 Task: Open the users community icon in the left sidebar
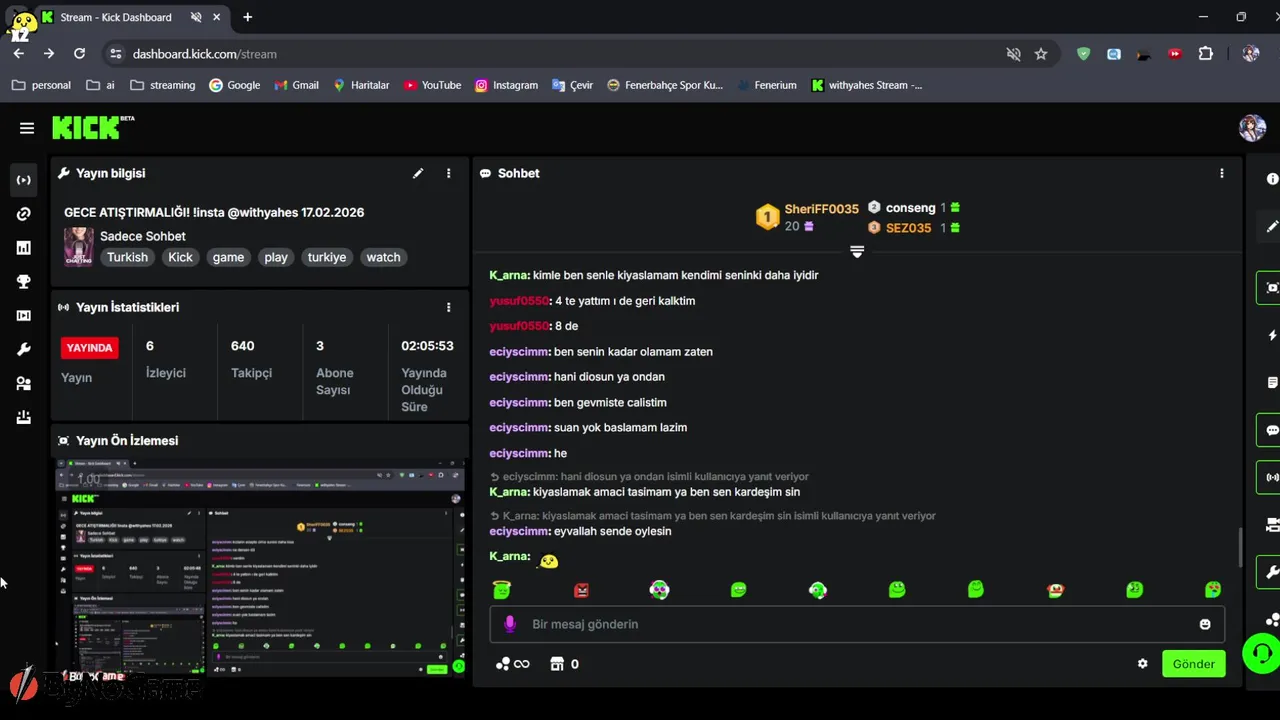[23, 384]
